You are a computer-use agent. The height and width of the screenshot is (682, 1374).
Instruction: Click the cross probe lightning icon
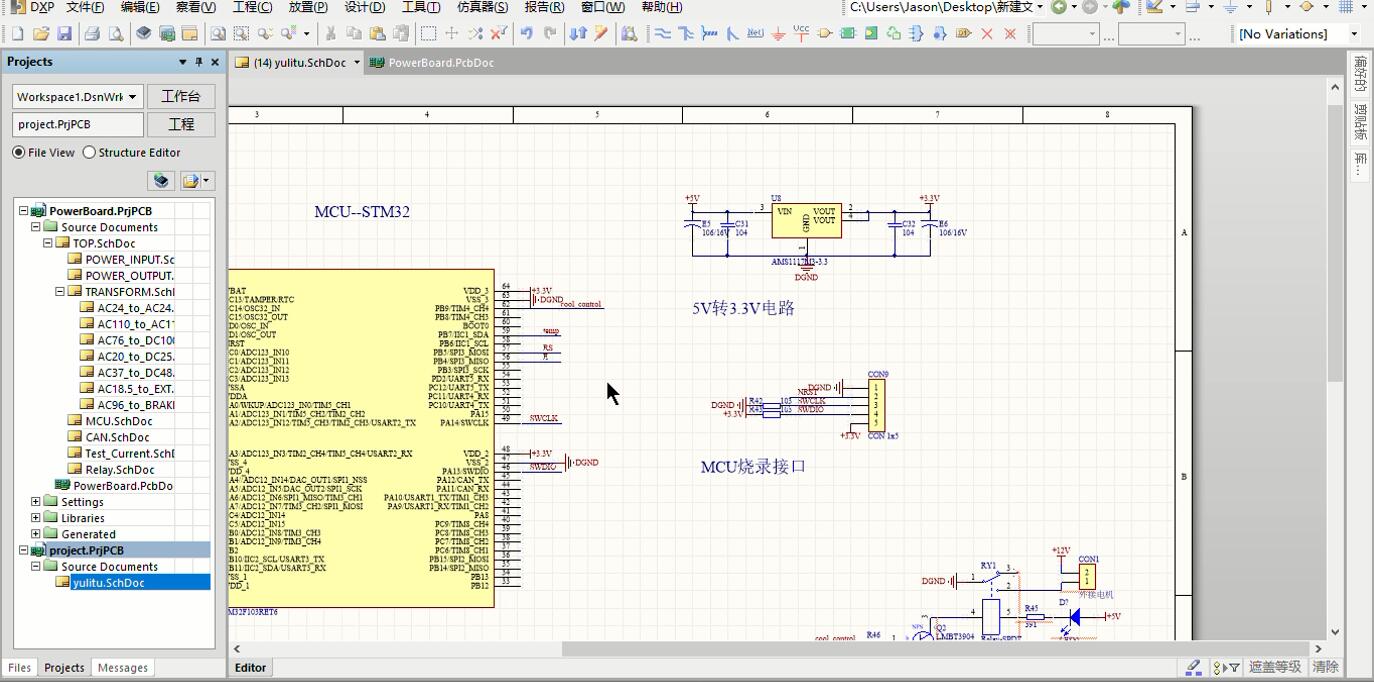click(x=601, y=34)
